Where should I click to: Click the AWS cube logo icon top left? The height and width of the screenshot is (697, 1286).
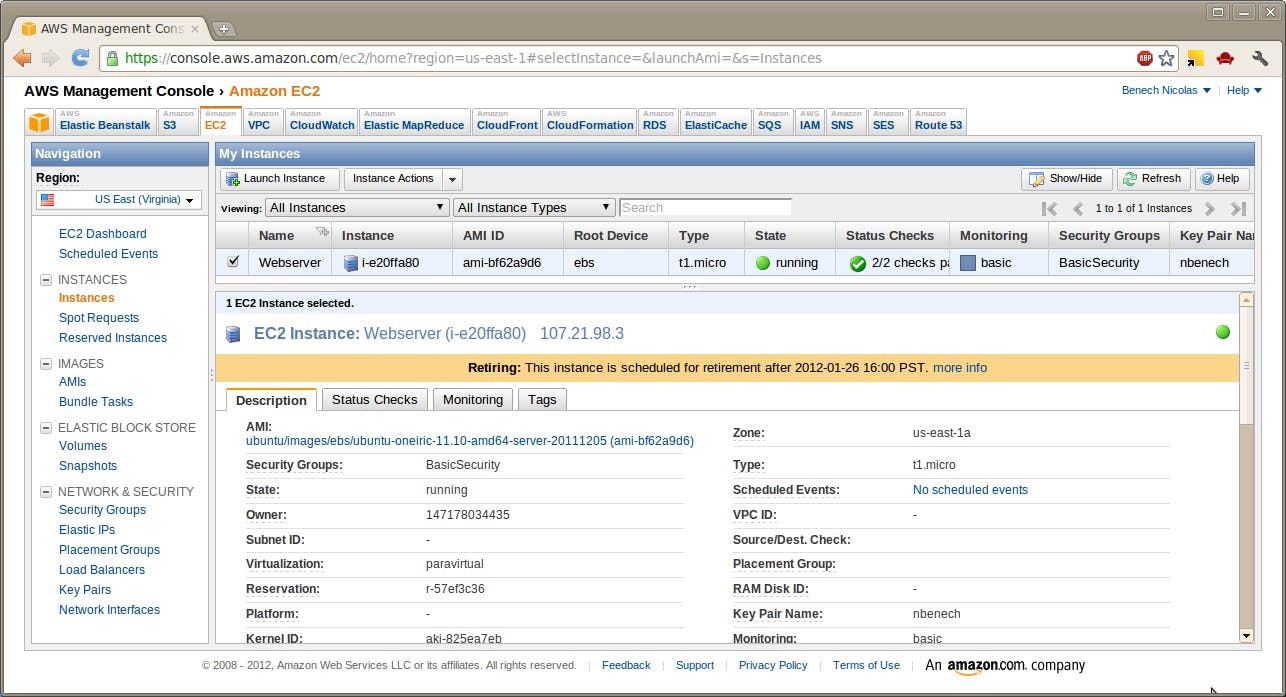pos(39,121)
